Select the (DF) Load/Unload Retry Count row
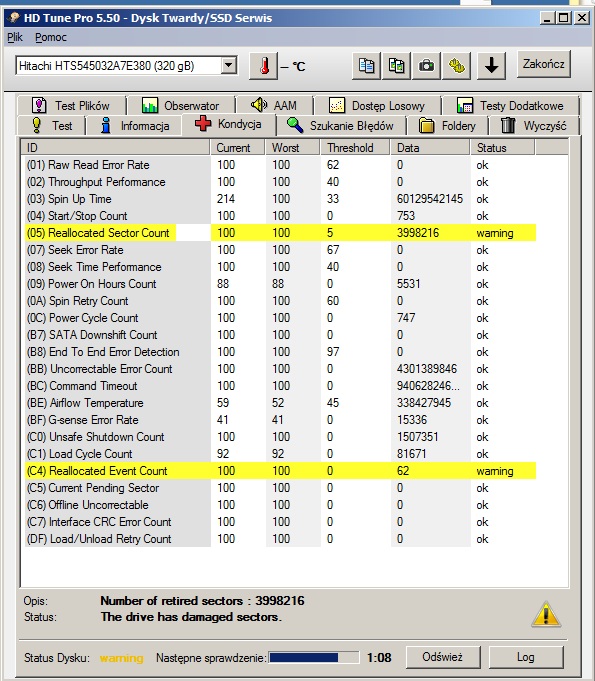Screen dimensions: 595x681 [x=281, y=539]
